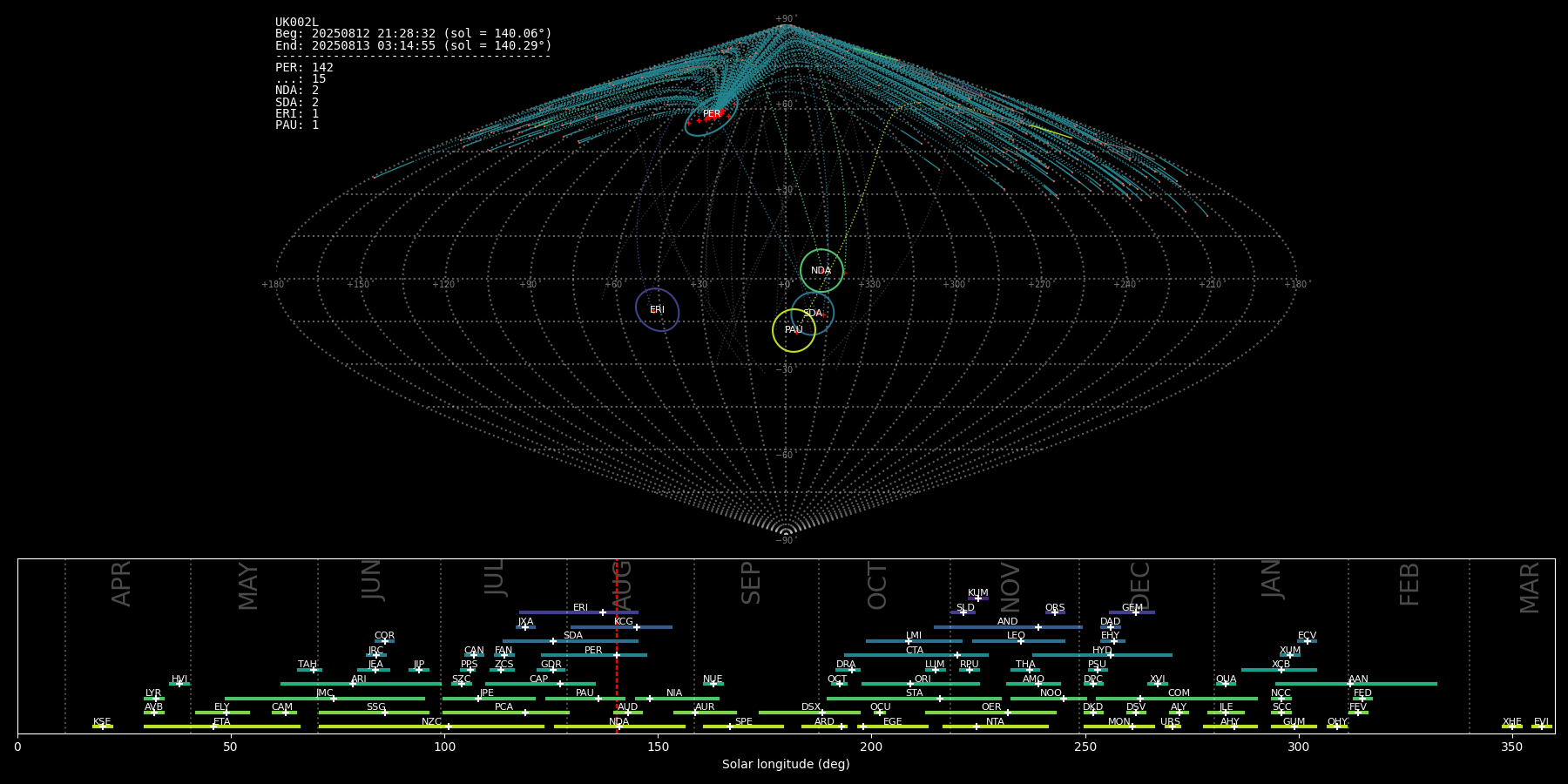This screenshot has height=784, width=1568.
Task: Click the 'ERI: 1' count in legend
Action: point(297,113)
